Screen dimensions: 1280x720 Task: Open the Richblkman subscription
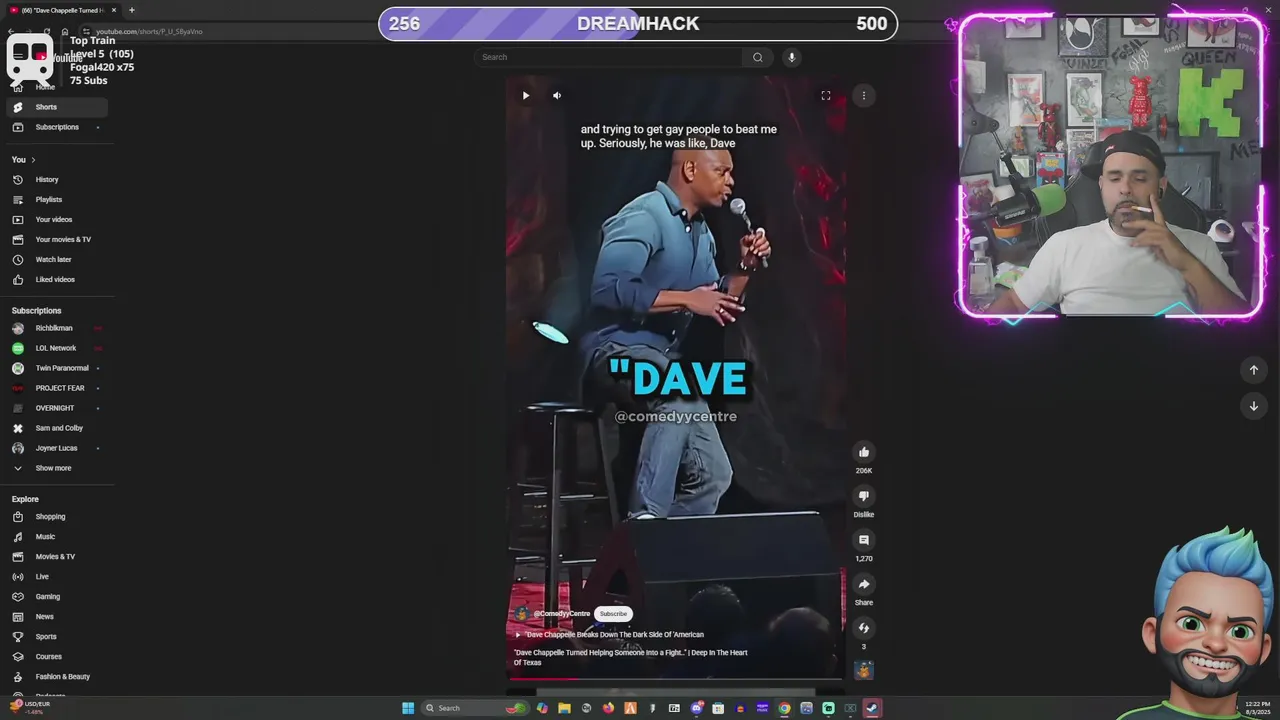56,328
